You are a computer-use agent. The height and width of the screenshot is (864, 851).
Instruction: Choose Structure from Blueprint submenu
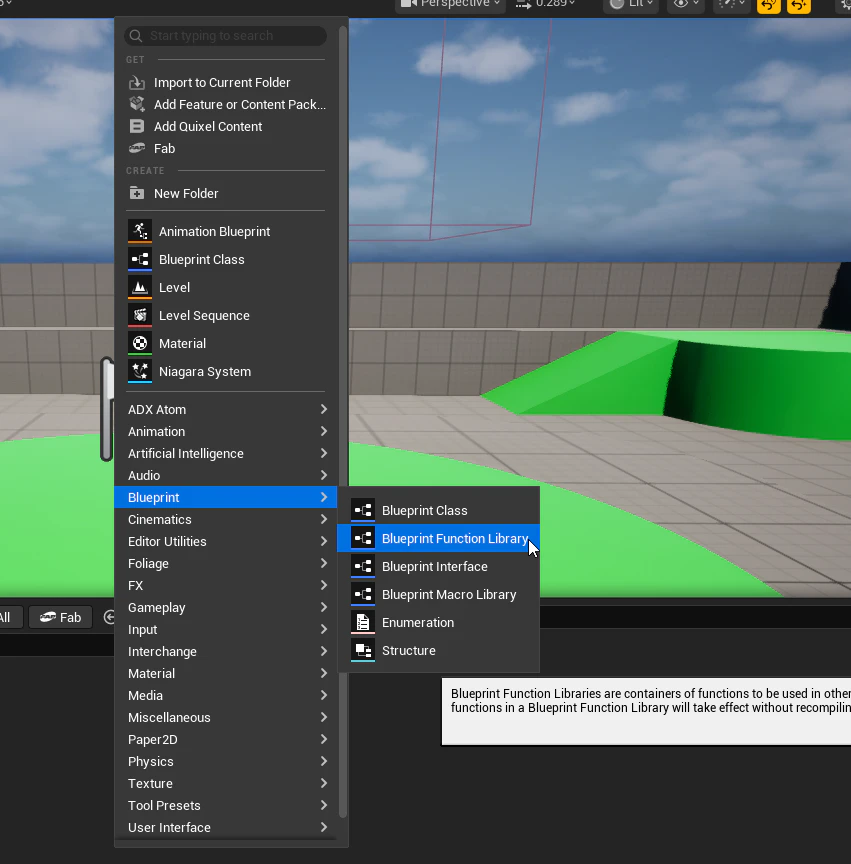coord(438,651)
